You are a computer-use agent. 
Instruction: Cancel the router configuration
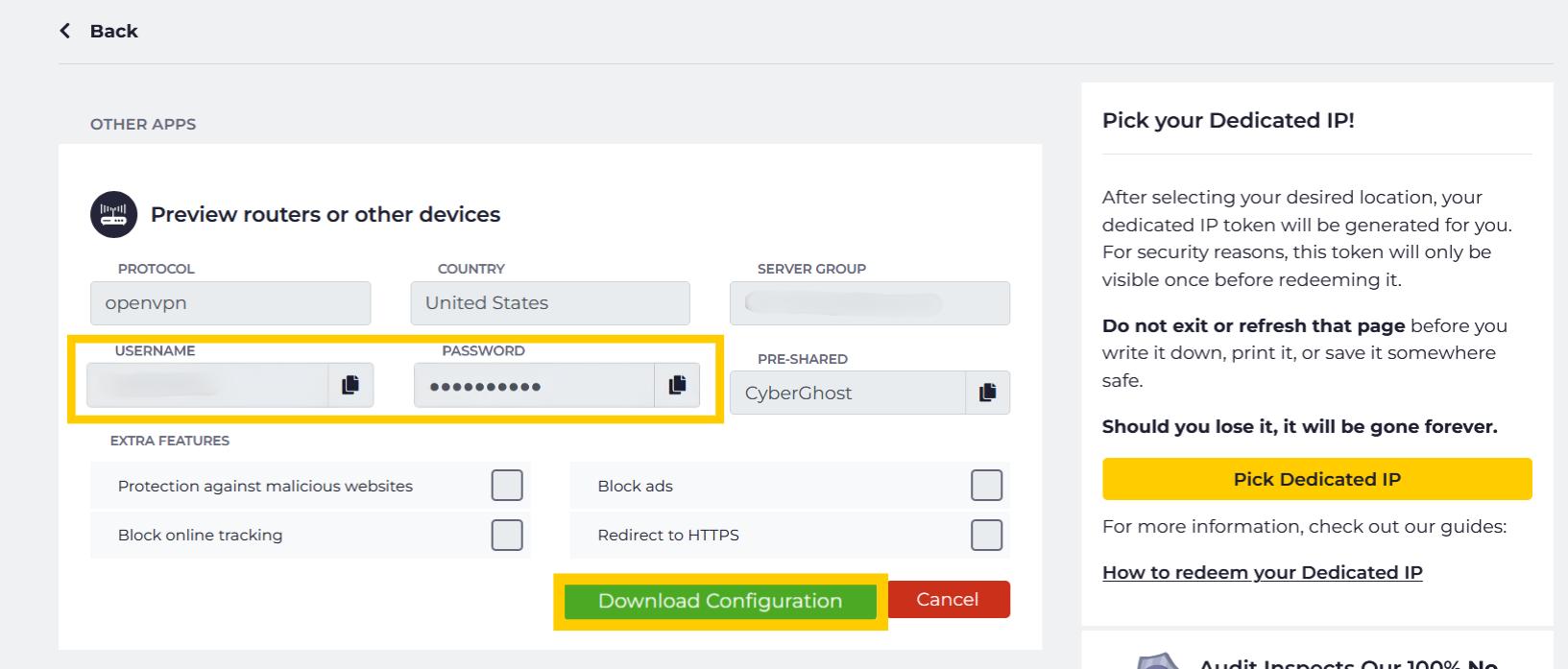[x=948, y=600]
